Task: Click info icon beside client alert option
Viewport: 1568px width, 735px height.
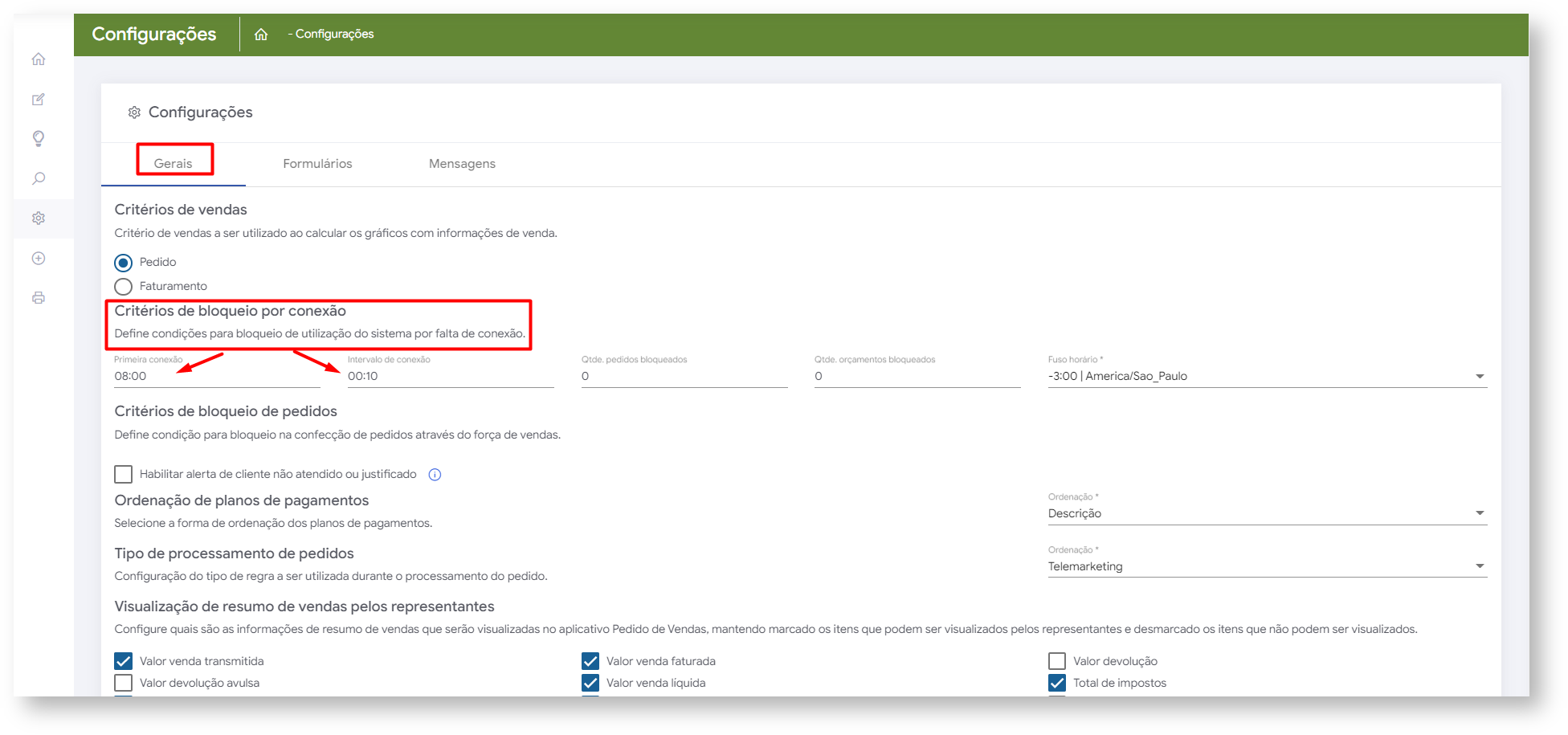Action: click(435, 475)
